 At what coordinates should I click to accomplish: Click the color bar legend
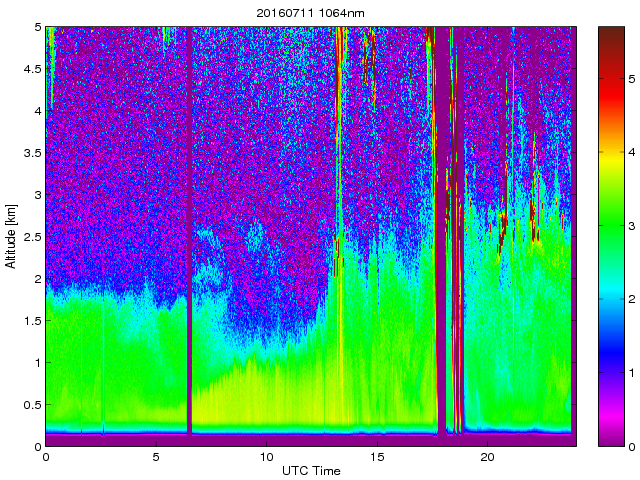(x=611, y=236)
